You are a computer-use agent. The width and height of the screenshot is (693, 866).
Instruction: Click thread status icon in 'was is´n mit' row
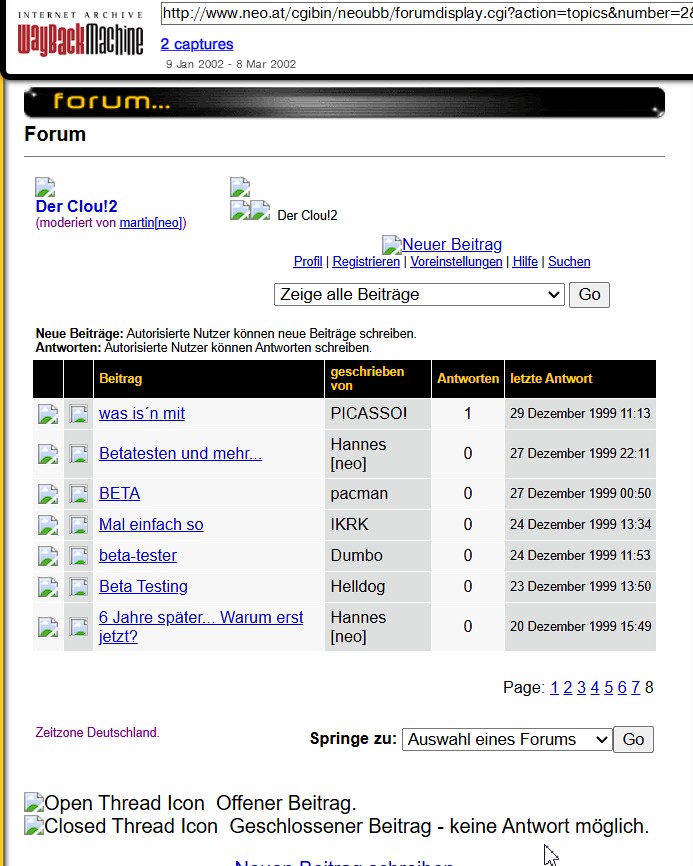pyautogui.click(x=48, y=414)
